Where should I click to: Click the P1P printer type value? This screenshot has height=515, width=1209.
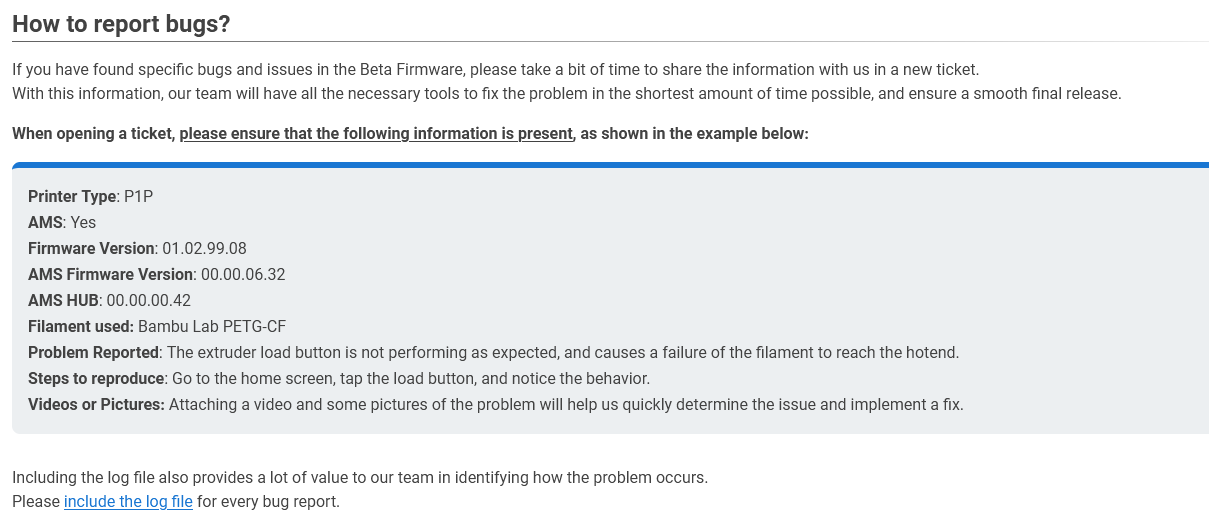pyautogui.click(x=138, y=196)
